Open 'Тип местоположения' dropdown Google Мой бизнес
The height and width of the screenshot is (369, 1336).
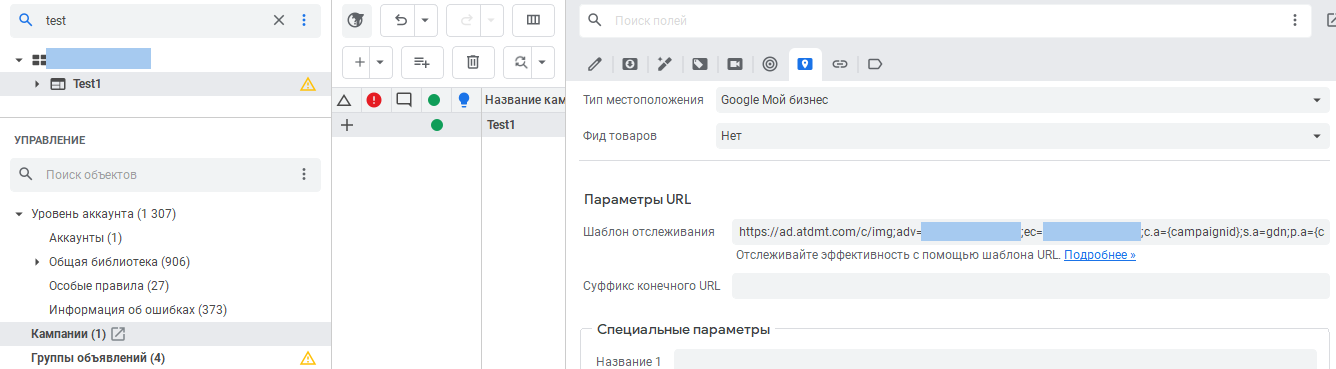pos(1023,100)
